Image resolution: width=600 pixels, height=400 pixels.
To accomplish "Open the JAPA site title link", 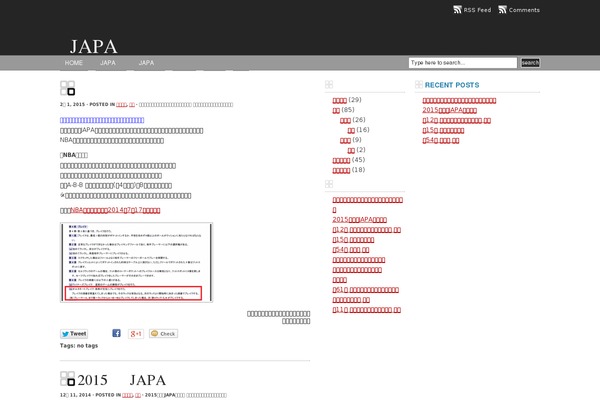I will tap(94, 46).
